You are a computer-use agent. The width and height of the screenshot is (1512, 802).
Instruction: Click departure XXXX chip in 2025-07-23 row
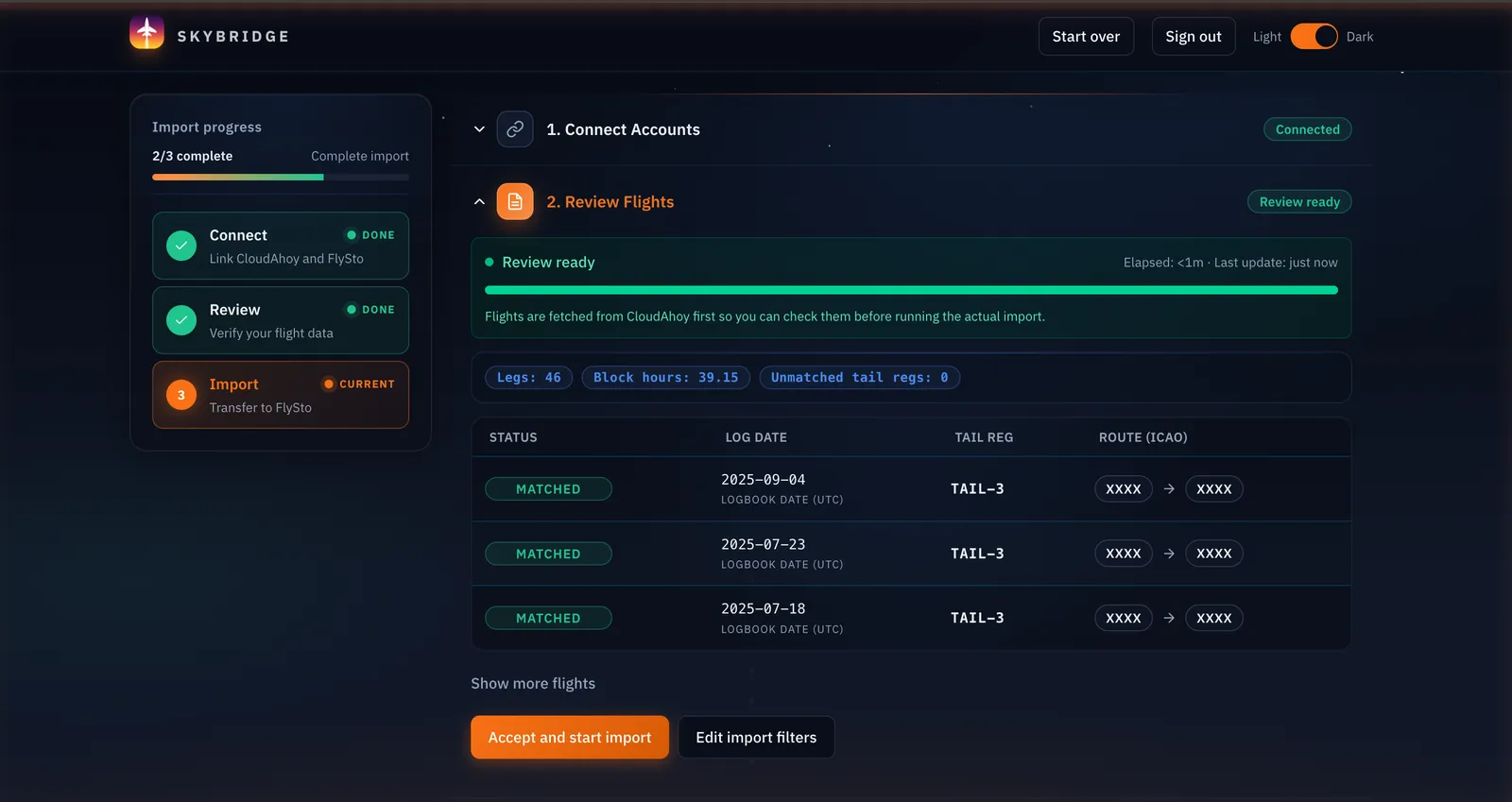click(x=1124, y=554)
